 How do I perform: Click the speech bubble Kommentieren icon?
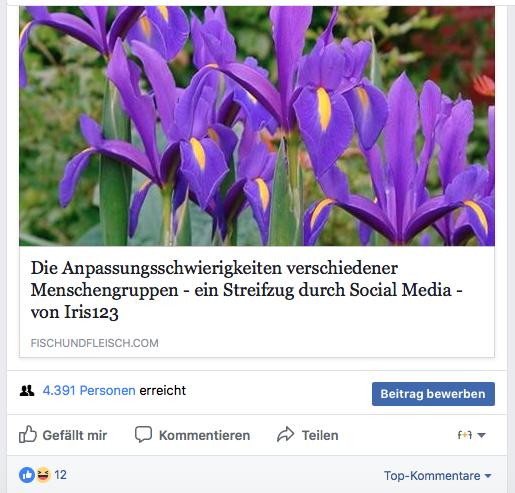143,435
